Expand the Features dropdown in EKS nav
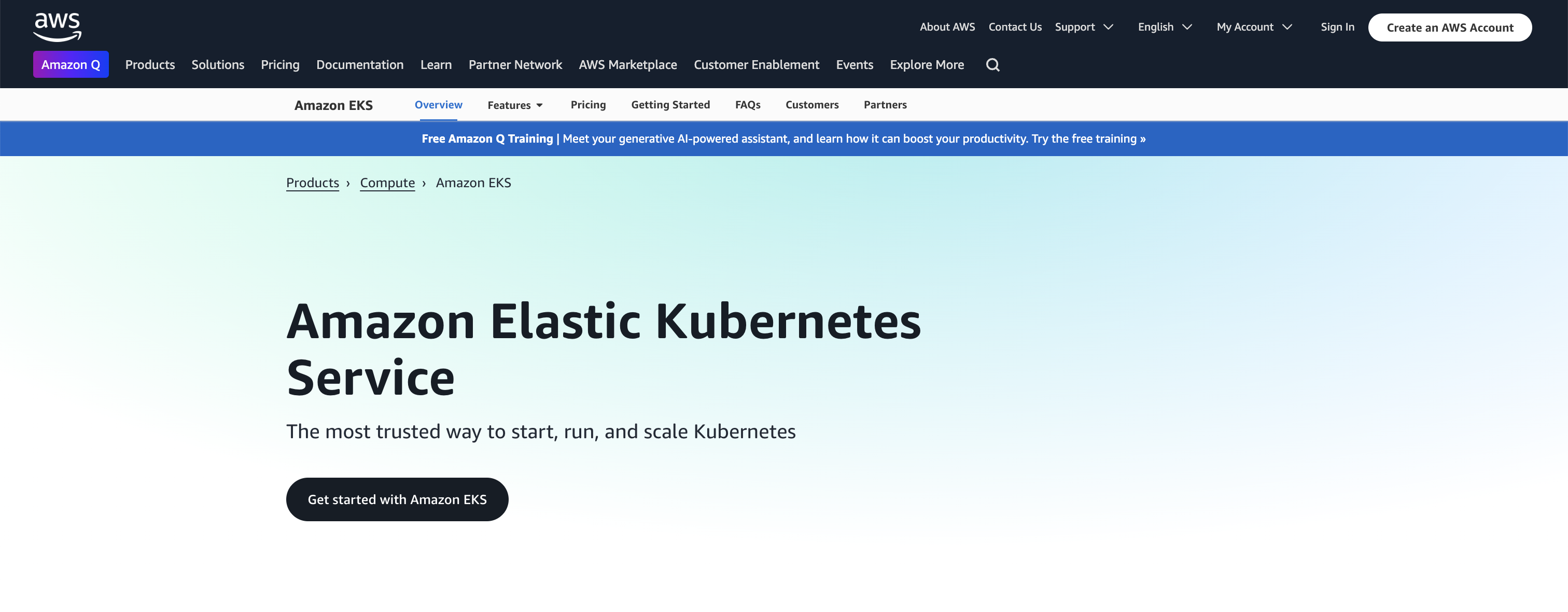 (x=515, y=105)
